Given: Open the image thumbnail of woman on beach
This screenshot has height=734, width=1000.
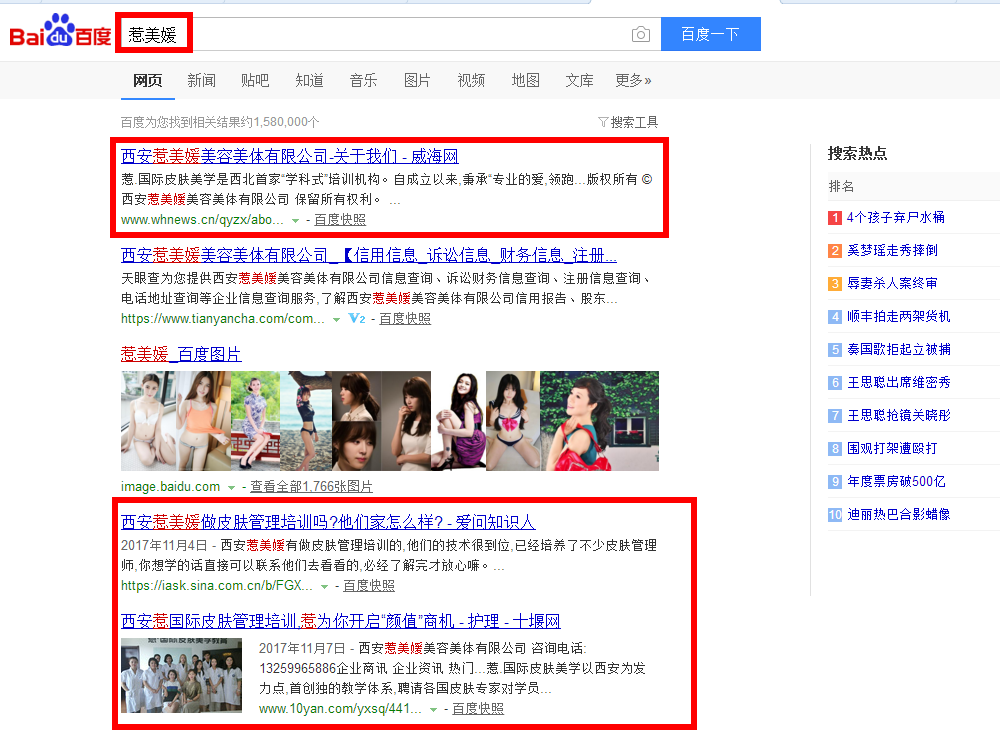Looking at the screenshot, I should [306, 421].
